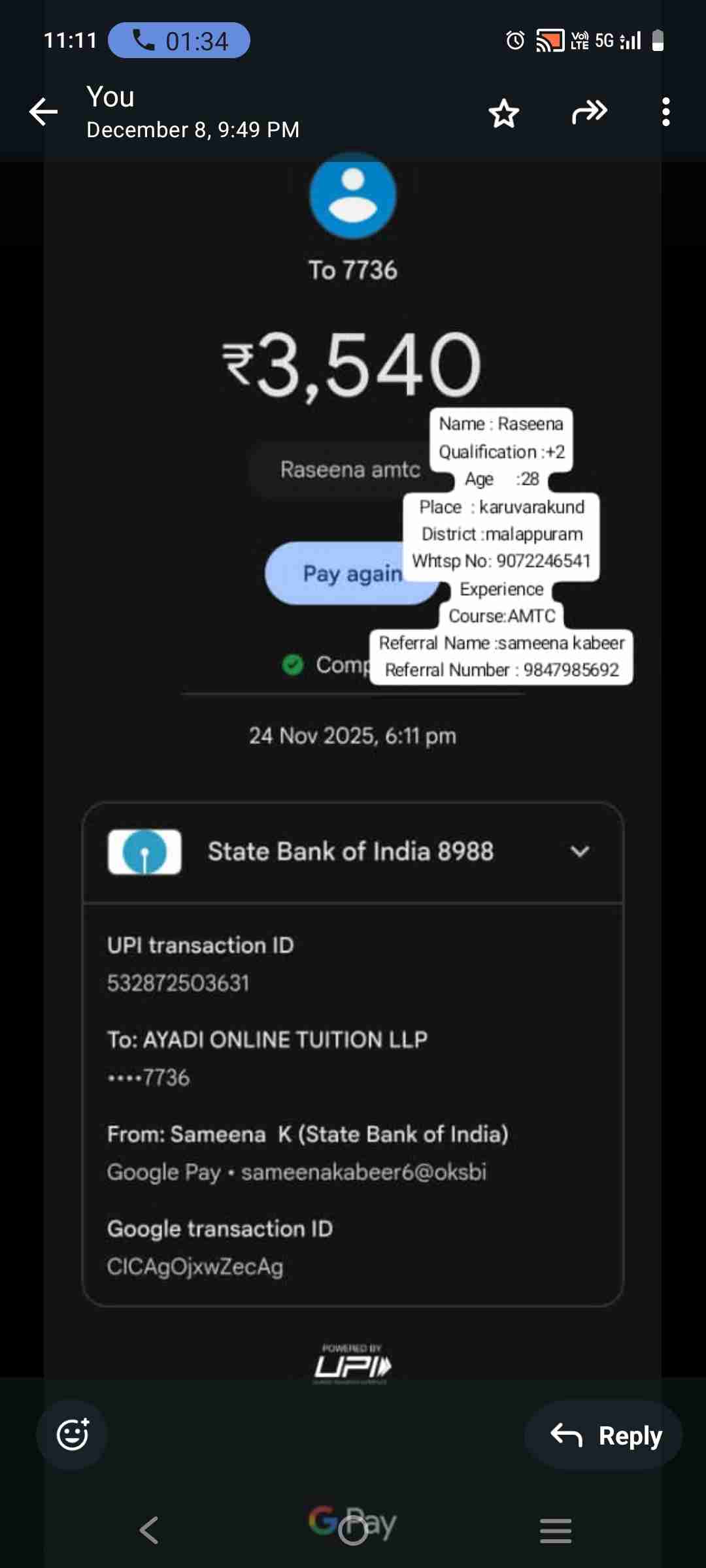Tap the system home circle button
The width and height of the screenshot is (706, 1568).
[353, 1530]
